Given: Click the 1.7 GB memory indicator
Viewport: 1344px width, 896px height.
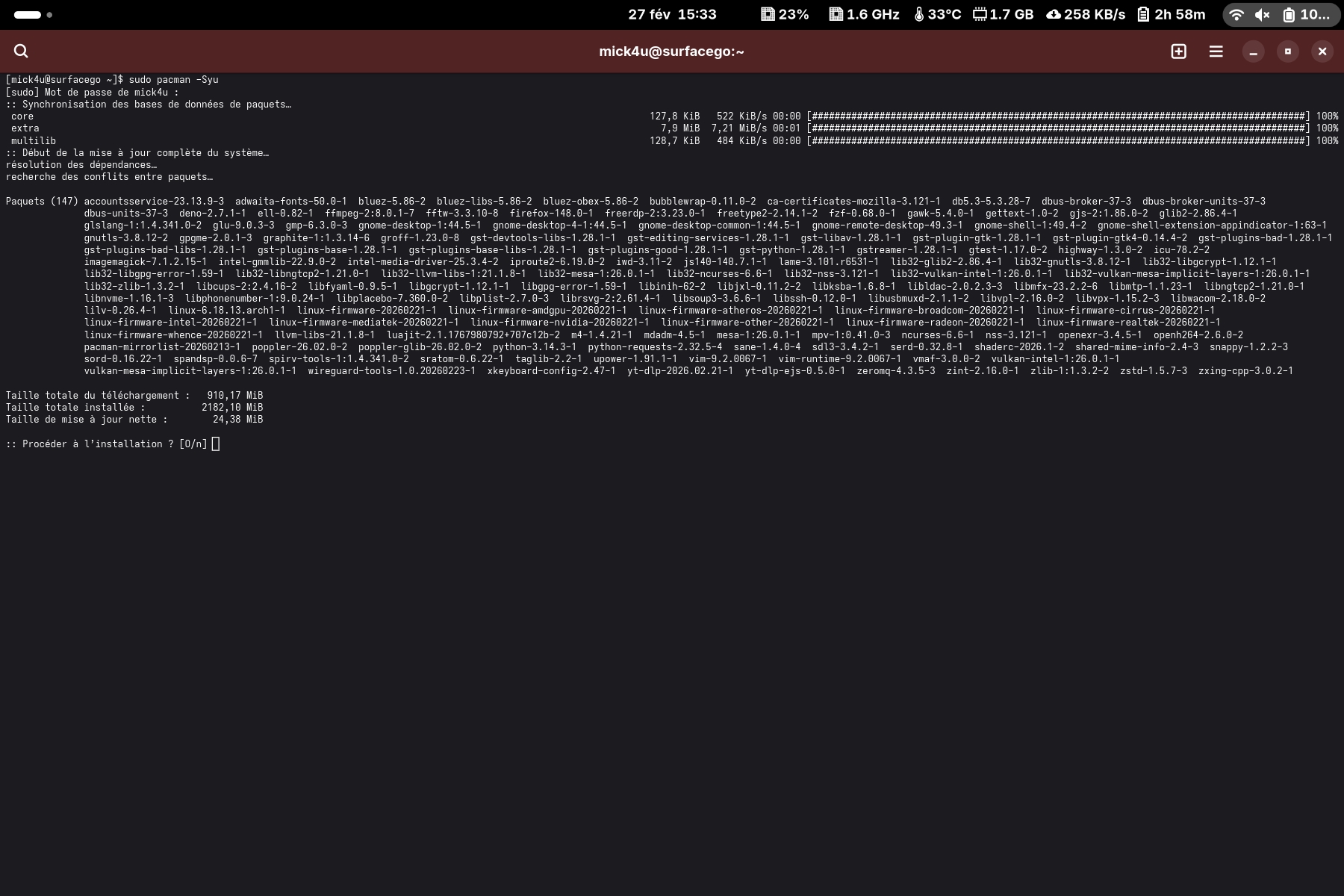Looking at the screenshot, I should [x=1003, y=14].
